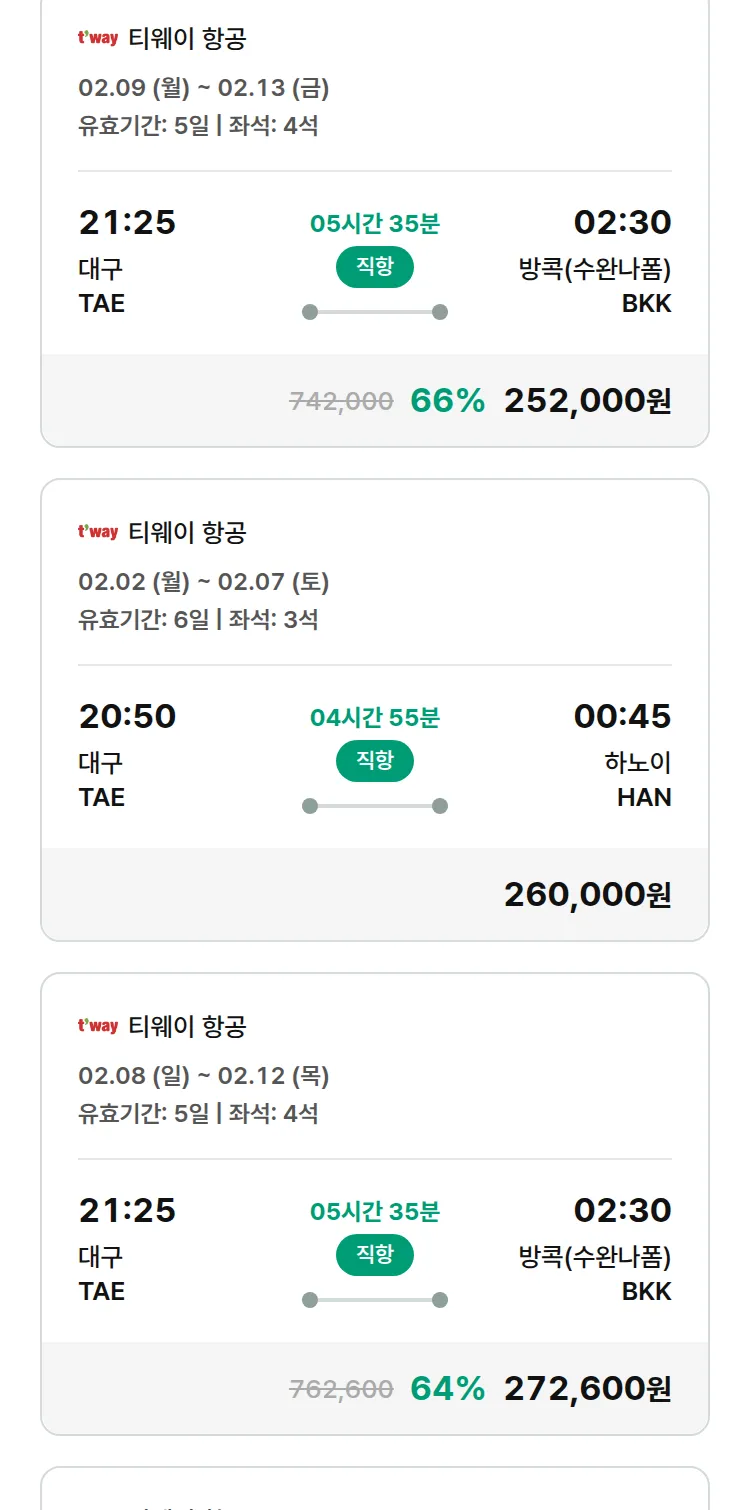Click the struck-through 742,000 original price

point(341,402)
